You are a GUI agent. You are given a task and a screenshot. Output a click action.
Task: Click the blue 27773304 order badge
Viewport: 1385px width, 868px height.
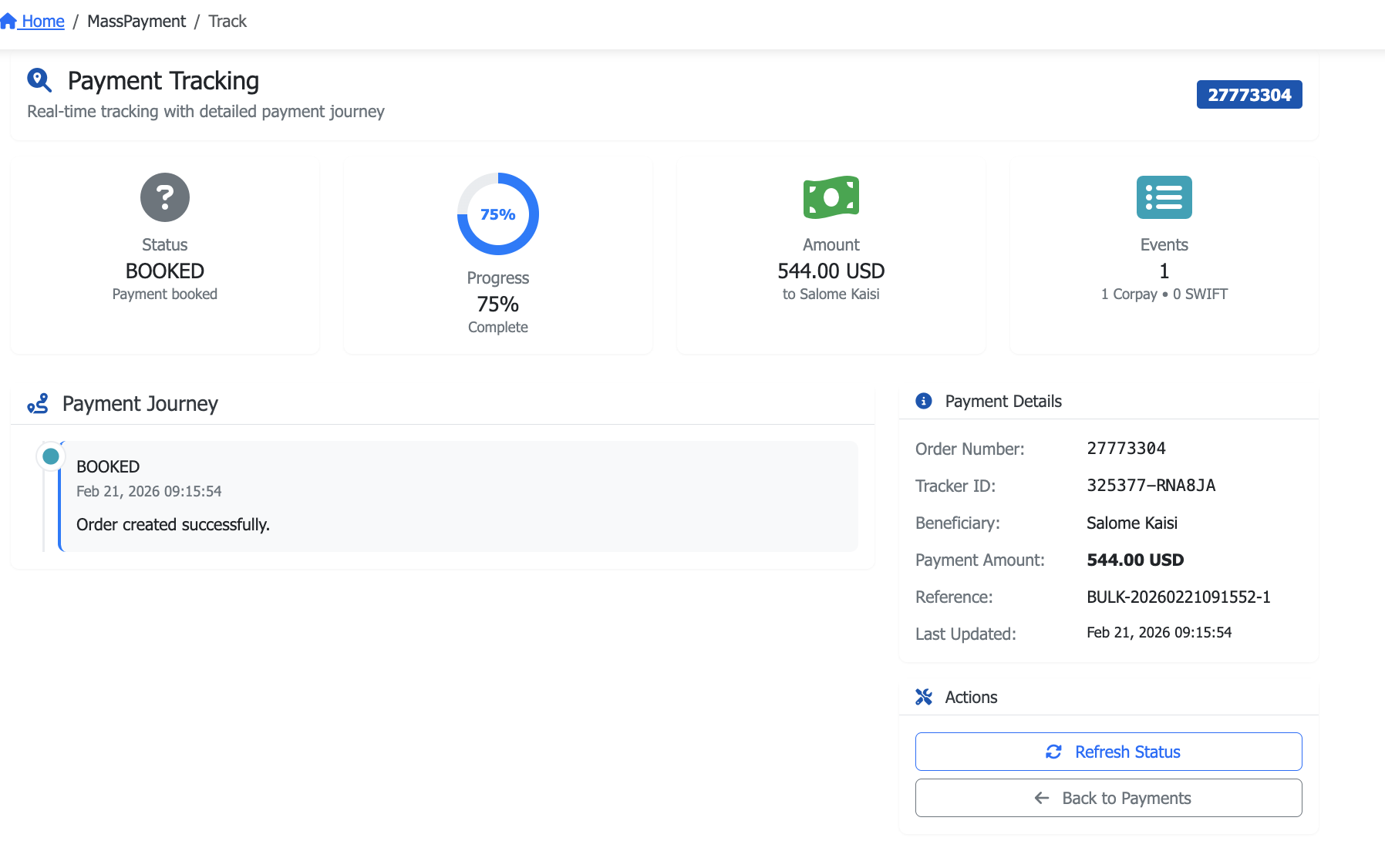[x=1249, y=95]
